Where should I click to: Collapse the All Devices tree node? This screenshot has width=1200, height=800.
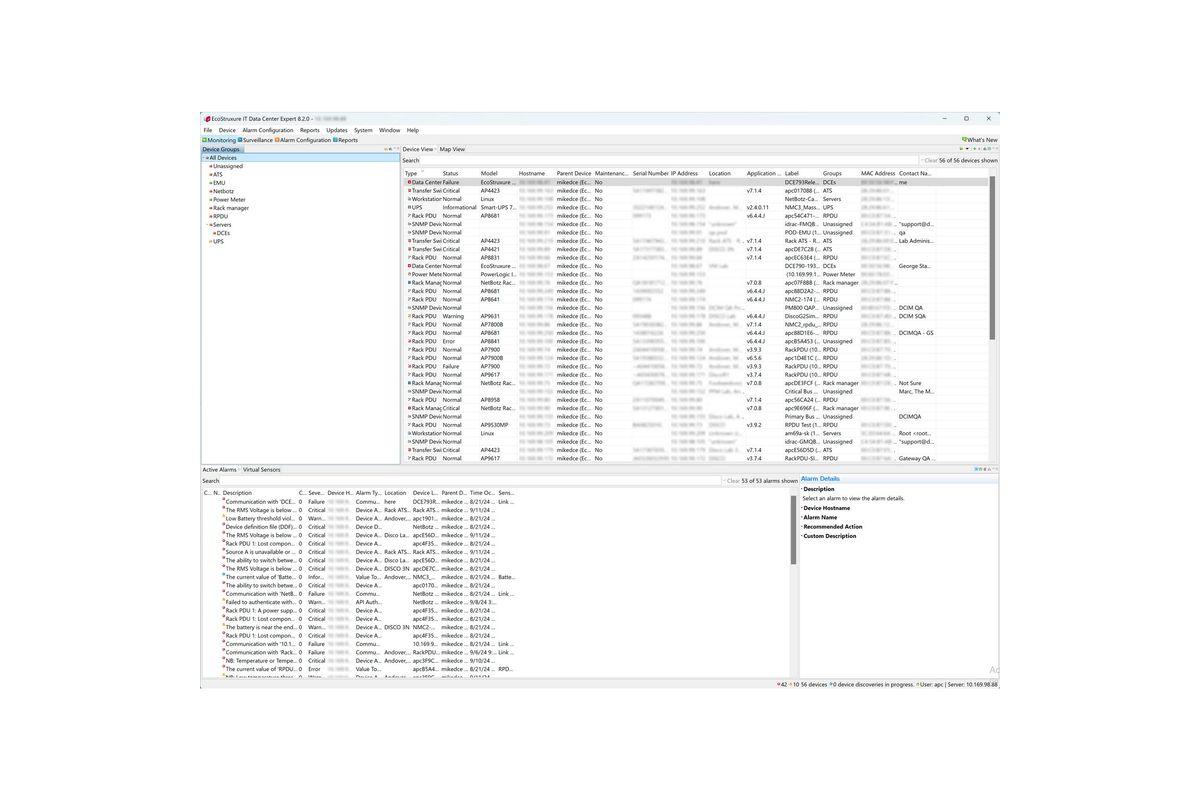(x=205, y=158)
